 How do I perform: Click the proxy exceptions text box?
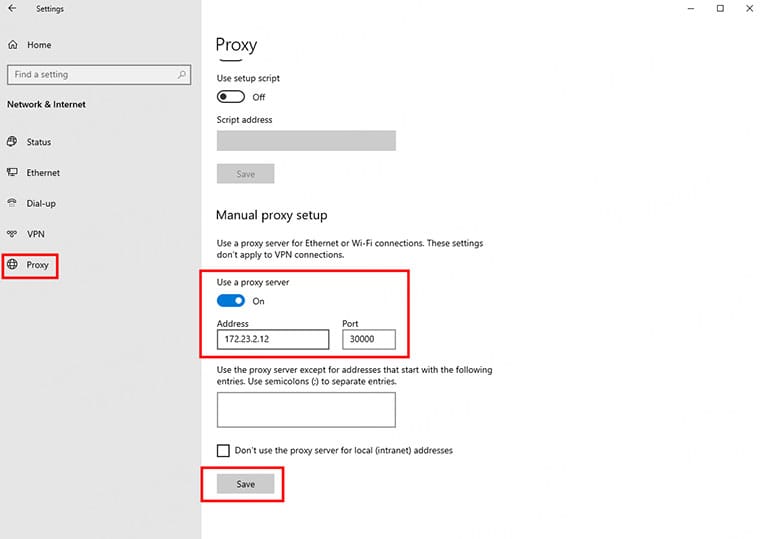coord(306,410)
